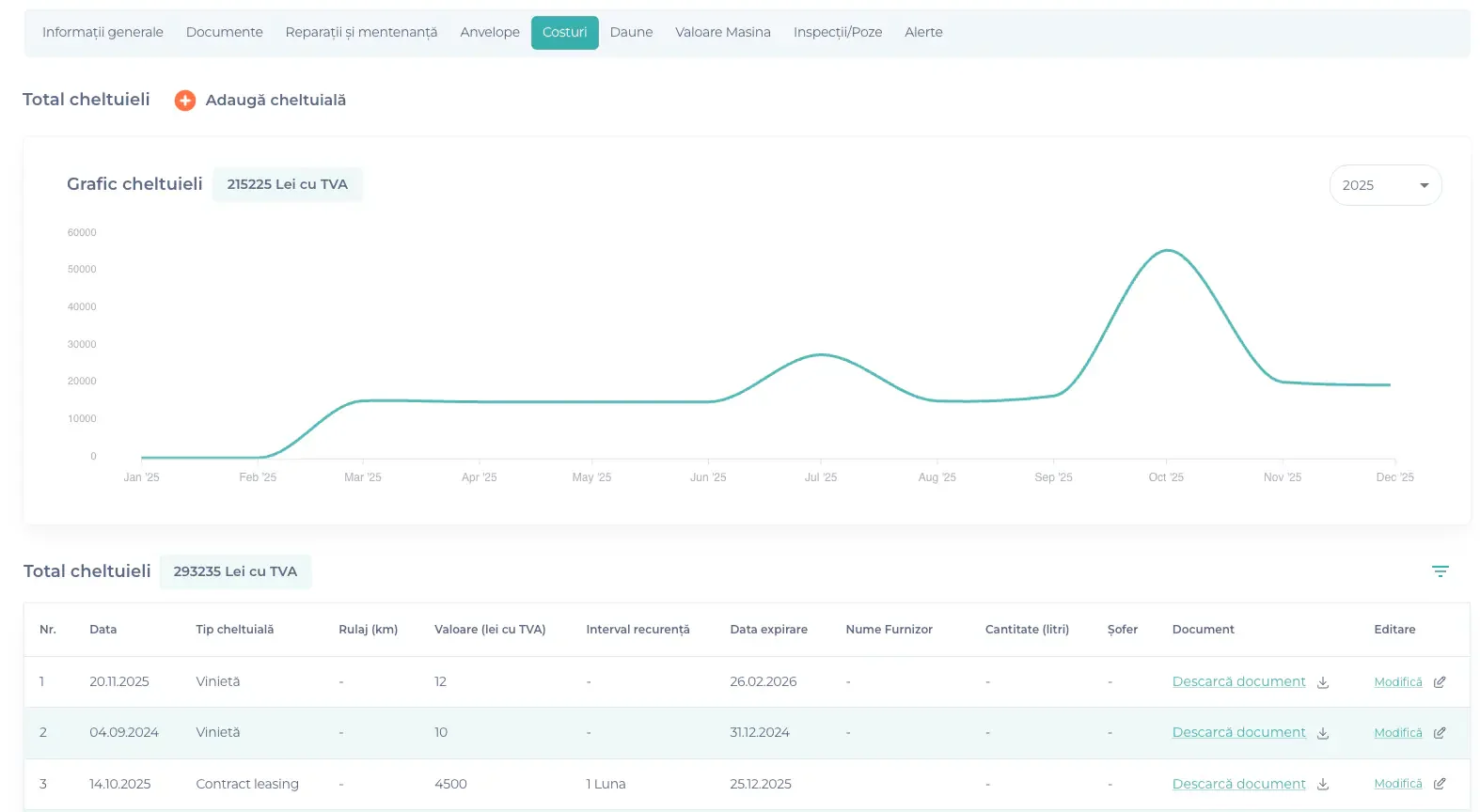Viewport: 1480px width, 812px height.
Task: Click the Oct '25 peak on the chart line
Action: [1167, 250]
